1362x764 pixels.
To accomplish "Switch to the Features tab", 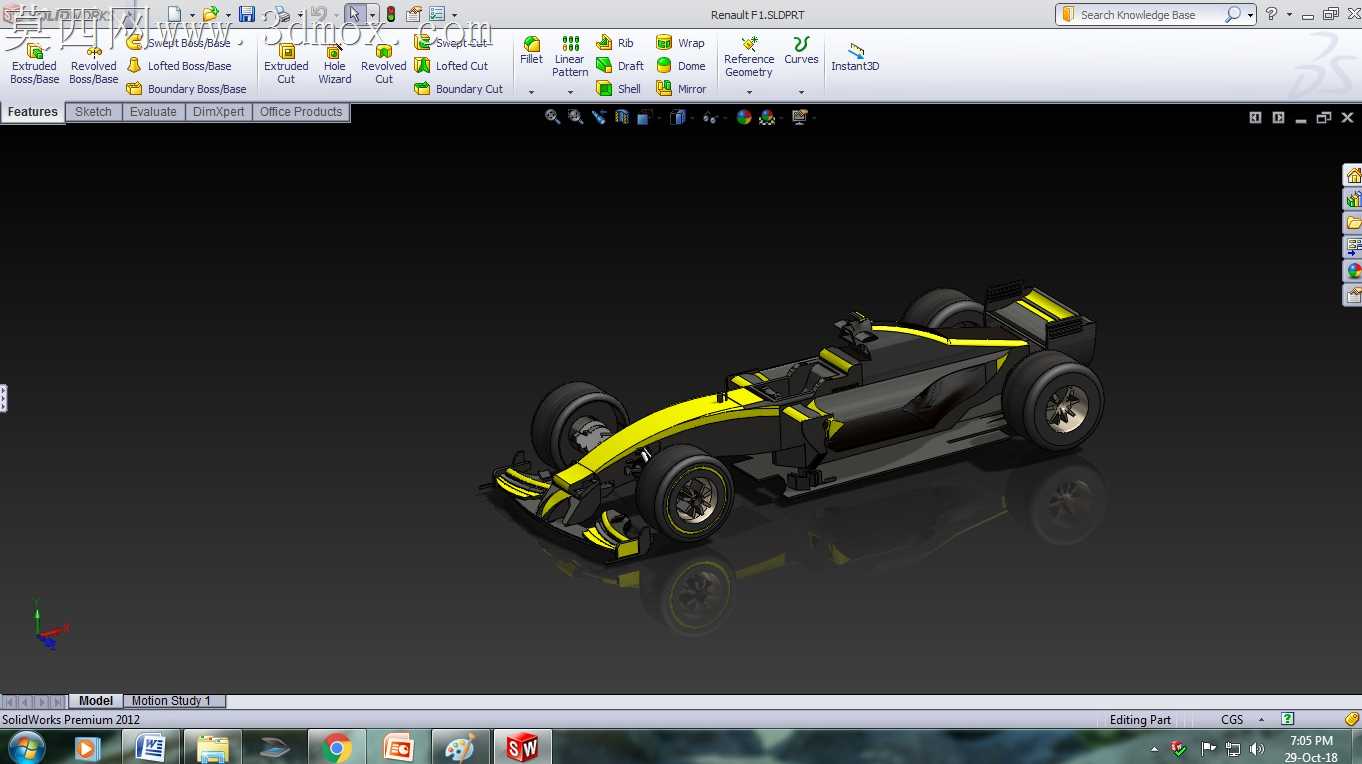I will coord(33,112).
